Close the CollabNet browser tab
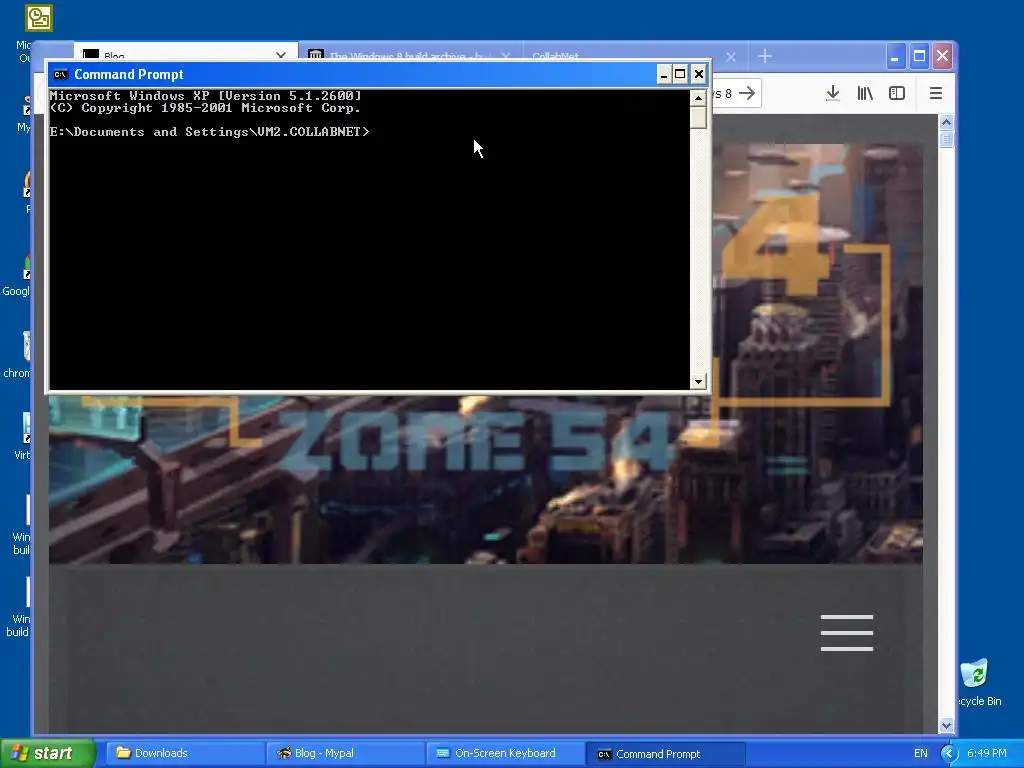This screenshot has width=1024, height=768. 731,57
